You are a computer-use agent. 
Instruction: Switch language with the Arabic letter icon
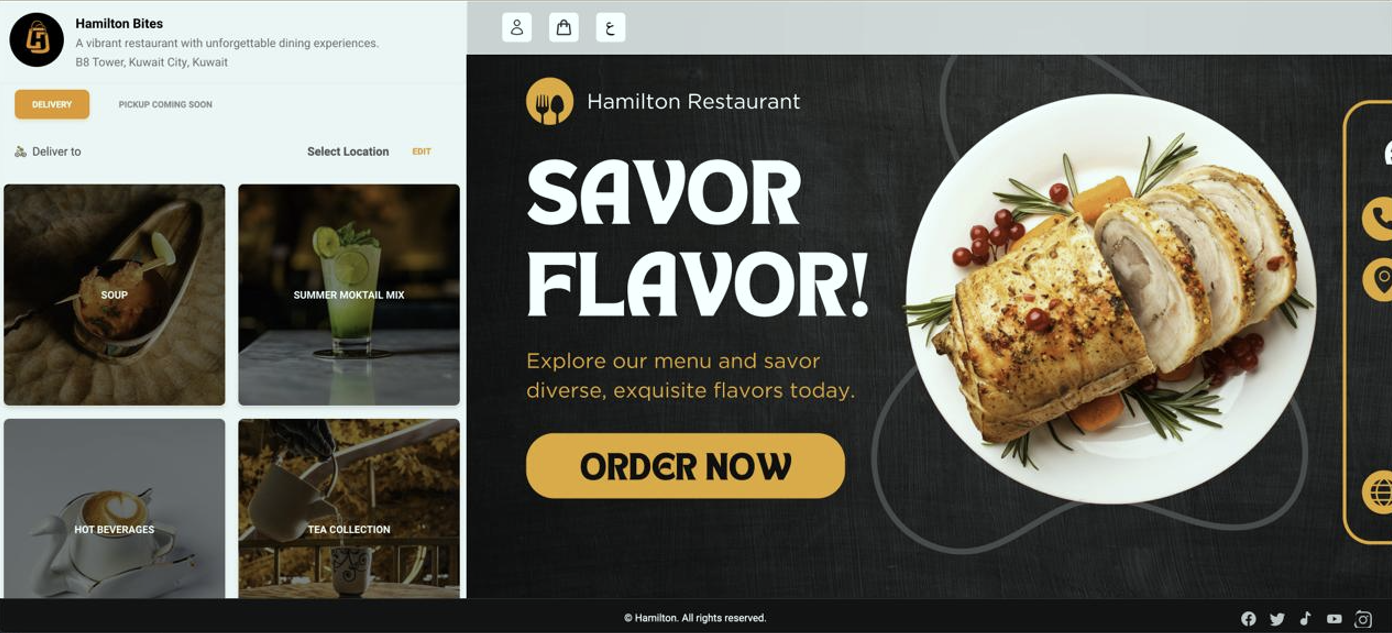611,27
